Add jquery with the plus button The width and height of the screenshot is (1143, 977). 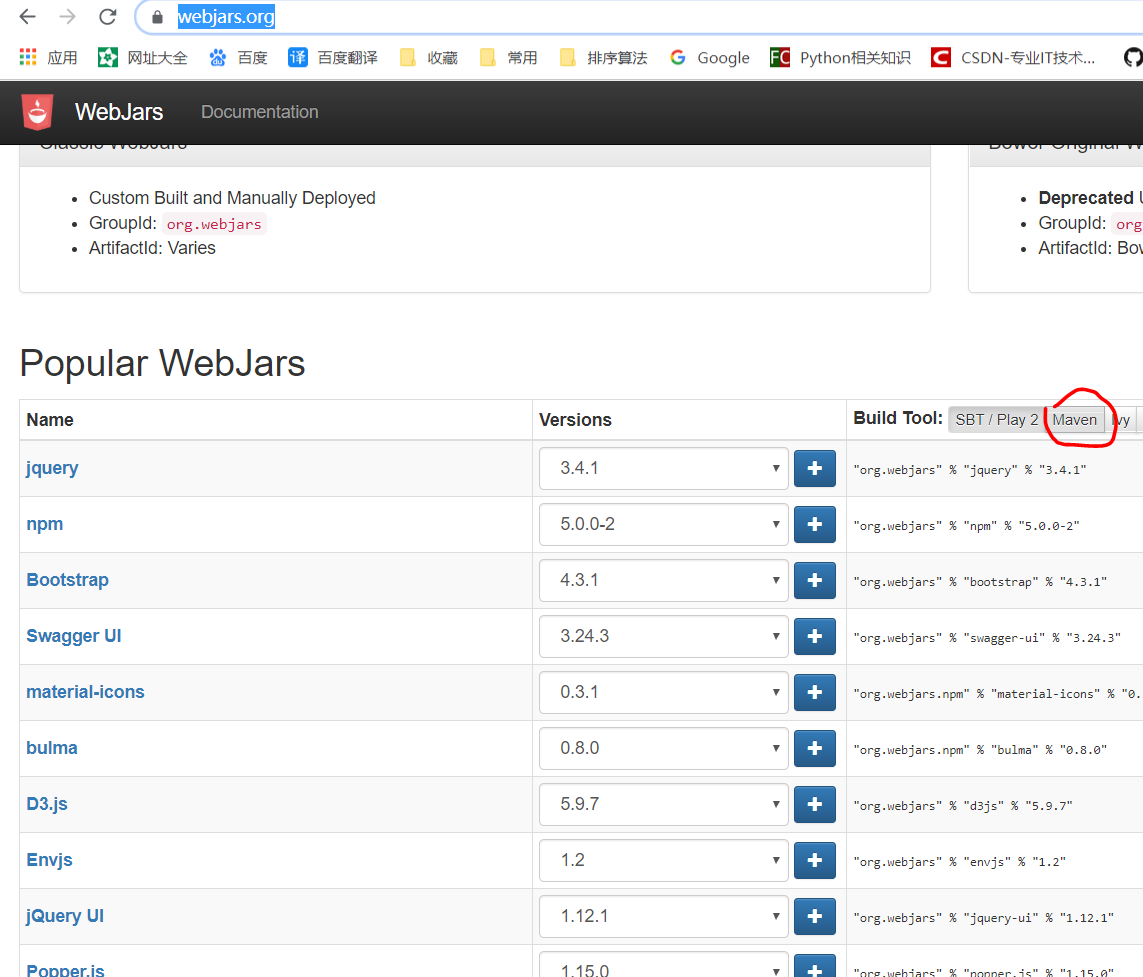pos(815,468)
